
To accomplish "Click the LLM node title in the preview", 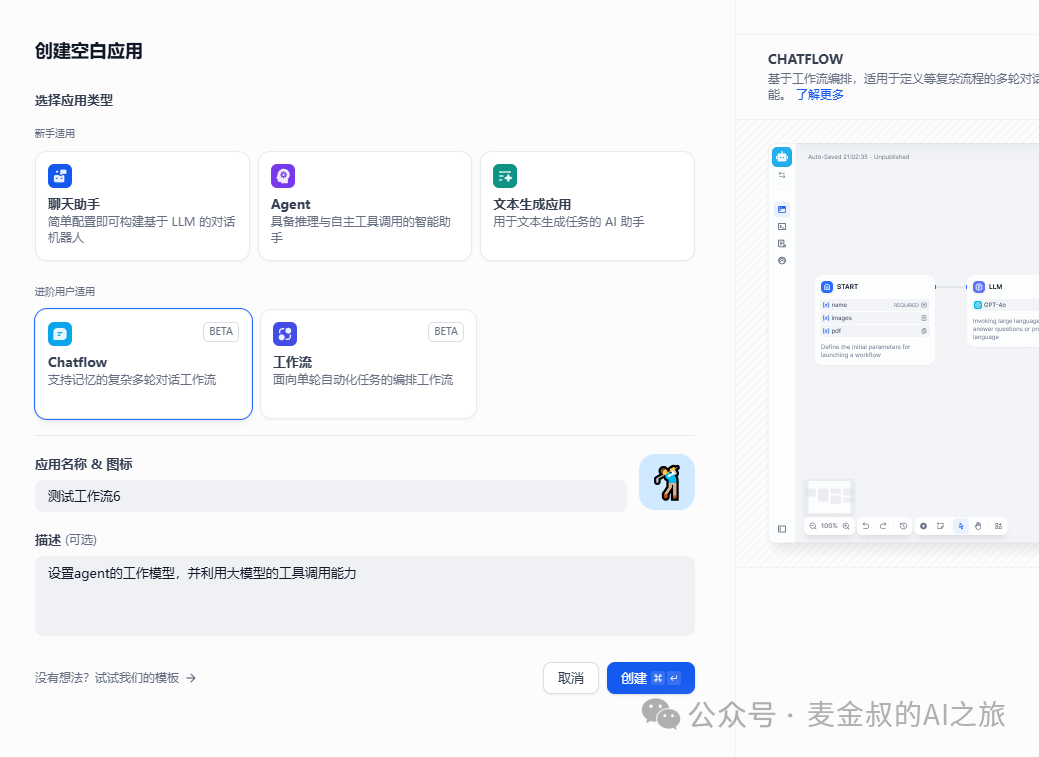I will click(x=995, y=287).
